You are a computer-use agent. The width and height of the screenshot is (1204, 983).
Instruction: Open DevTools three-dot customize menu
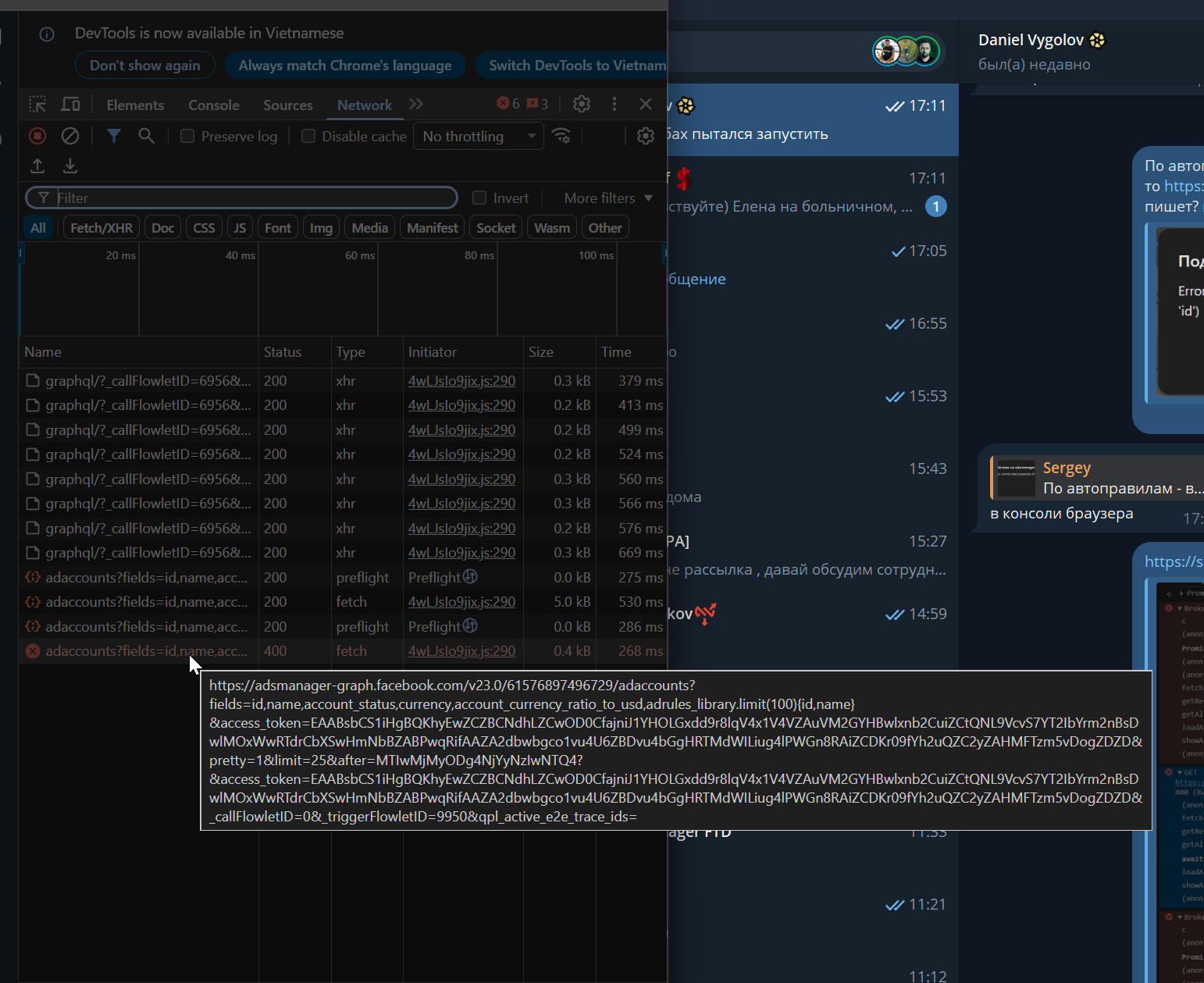pos(614,104)
